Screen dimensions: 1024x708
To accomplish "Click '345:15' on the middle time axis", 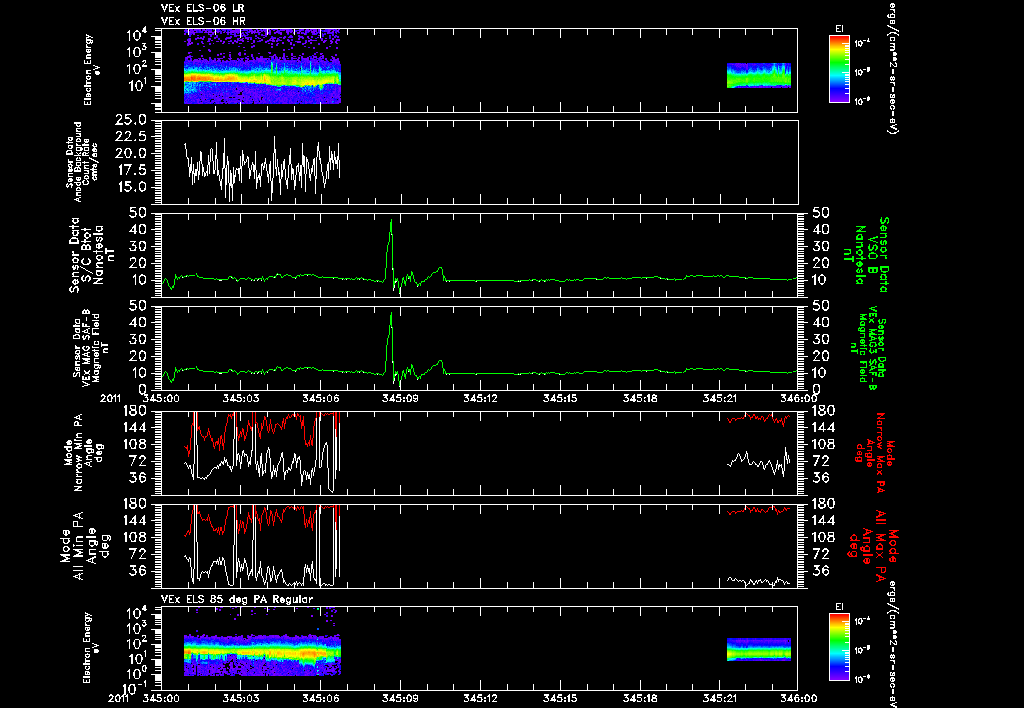I will click(x=560, y=397).
